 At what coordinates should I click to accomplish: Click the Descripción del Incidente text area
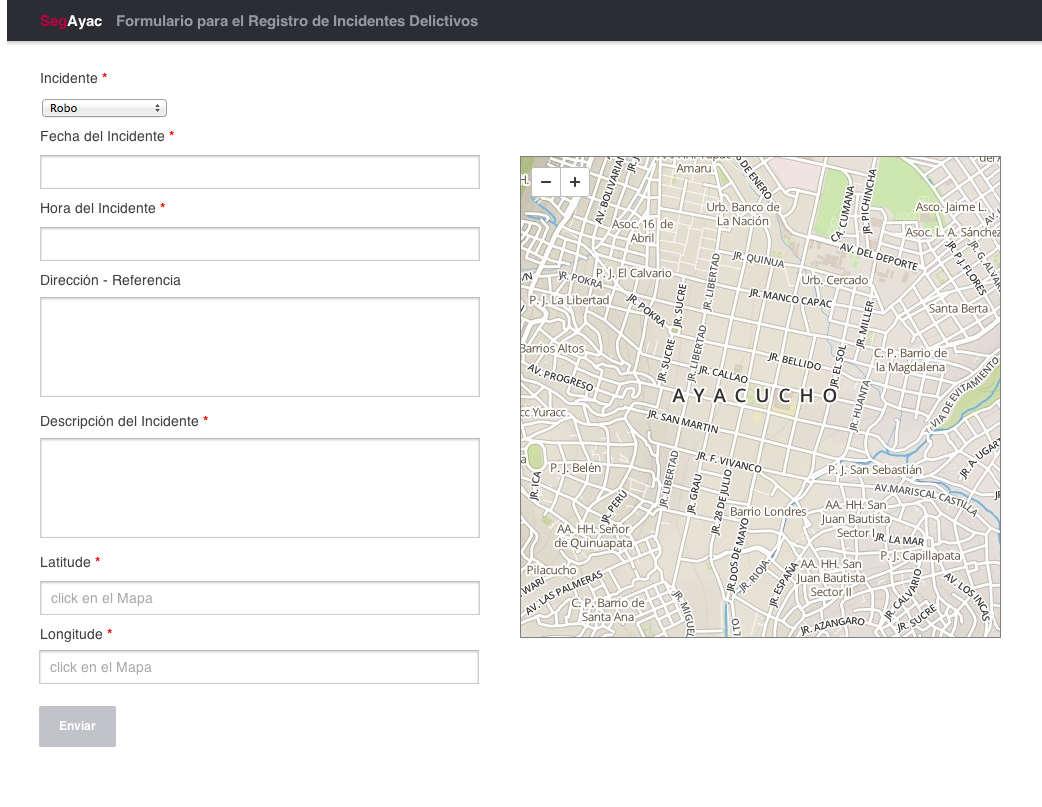pos(259,488)
